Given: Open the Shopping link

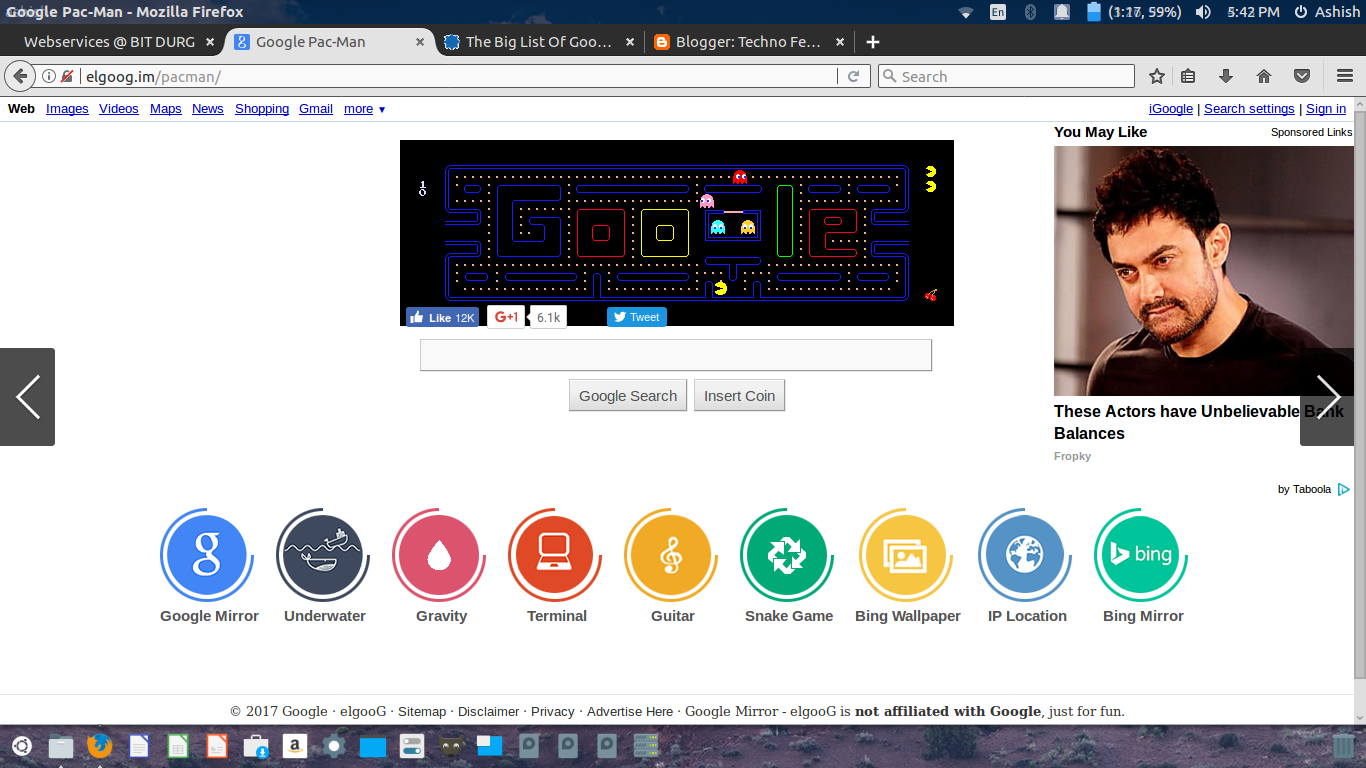Looking at the screenshot, I should point(262,109).
